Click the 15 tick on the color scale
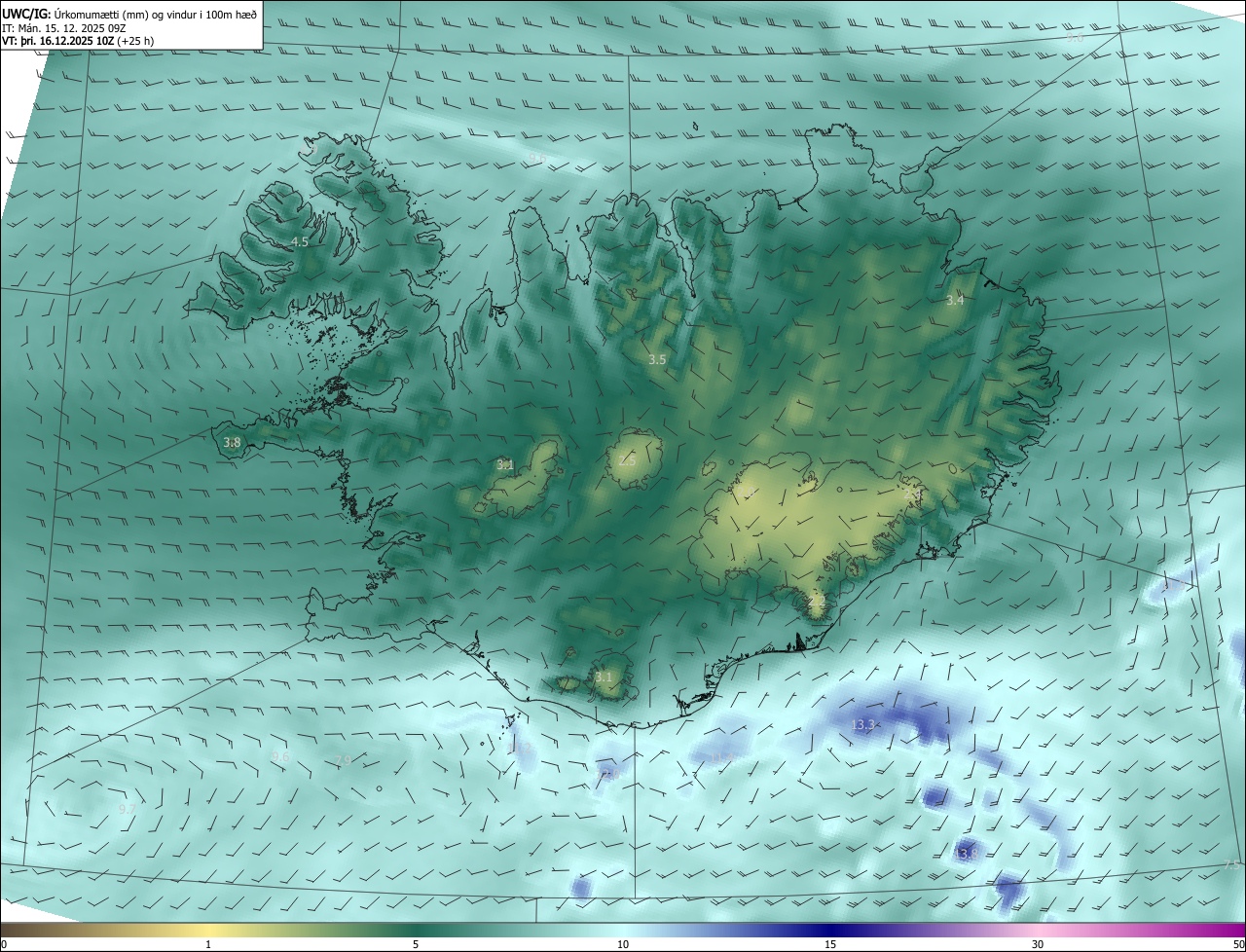1246x952 pixels. pos(830,944)
